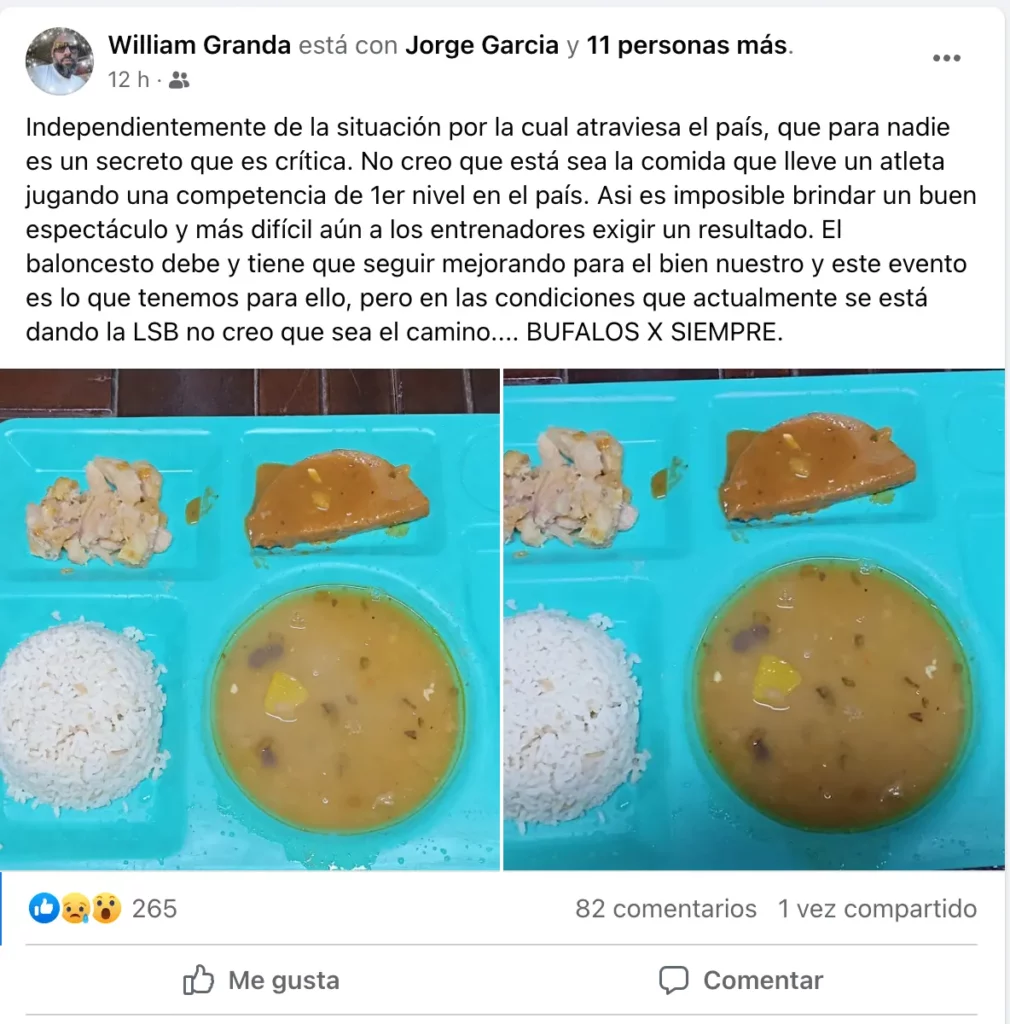View the '1 vez compartido' shares
1010x1024 pixels.
[x=877, y=908]
